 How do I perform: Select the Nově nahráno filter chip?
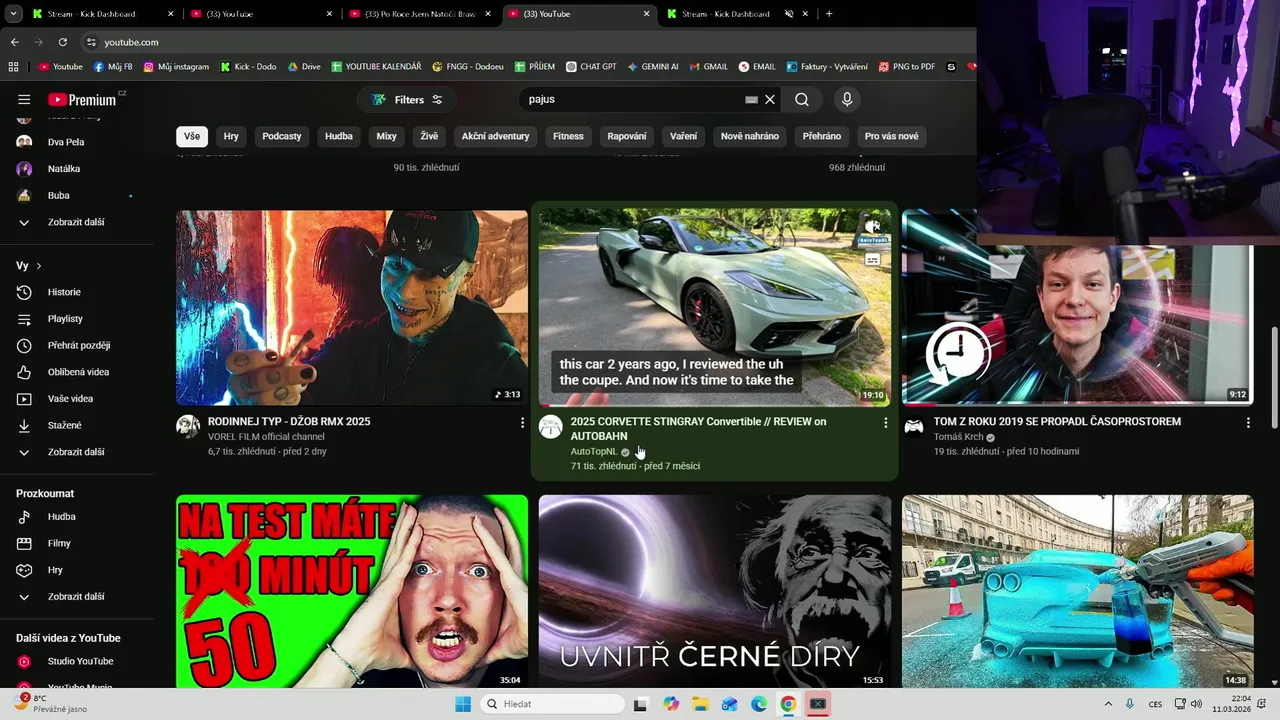[750, 136]
